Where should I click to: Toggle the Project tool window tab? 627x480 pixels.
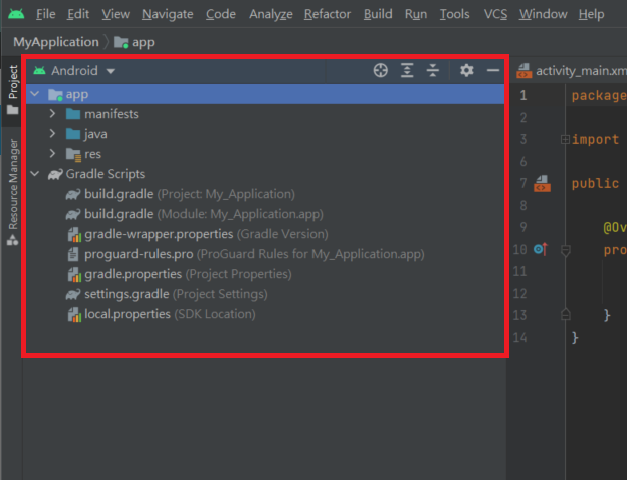(12, 90)
